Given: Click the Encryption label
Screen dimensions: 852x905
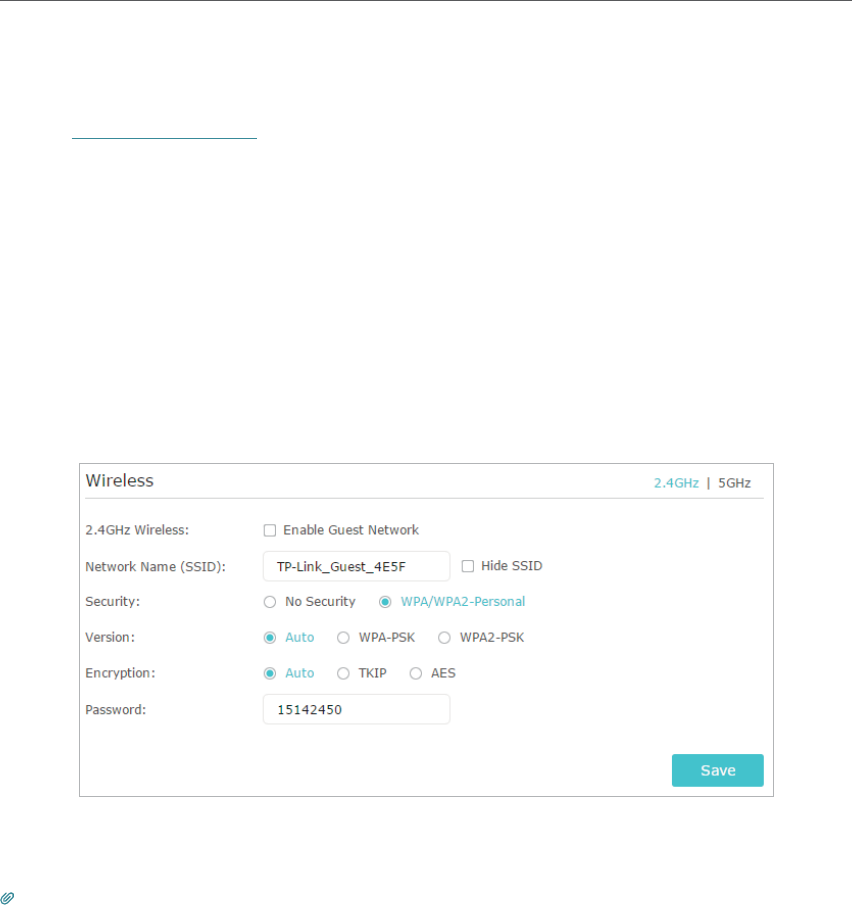Looking at the screenshot, I should (x=120, y=673).
